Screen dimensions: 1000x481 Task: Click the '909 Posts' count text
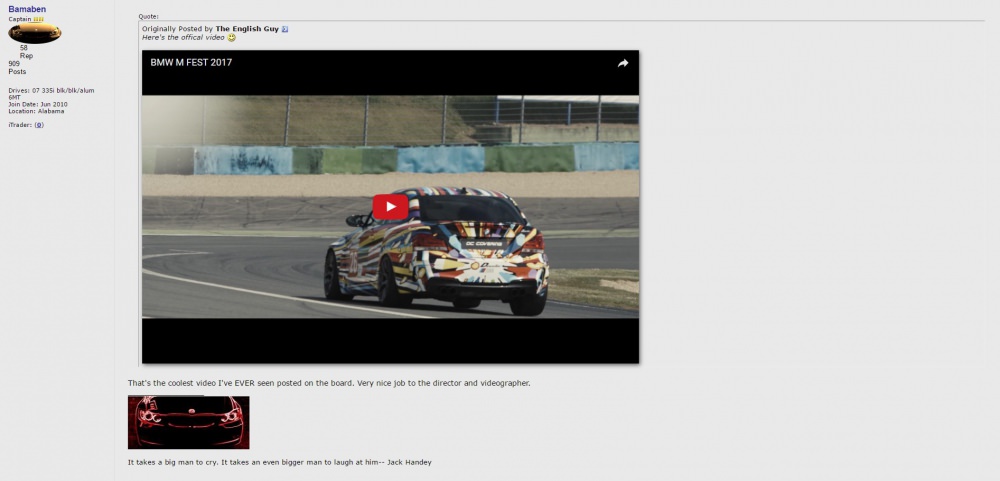[x=17, y=68]
